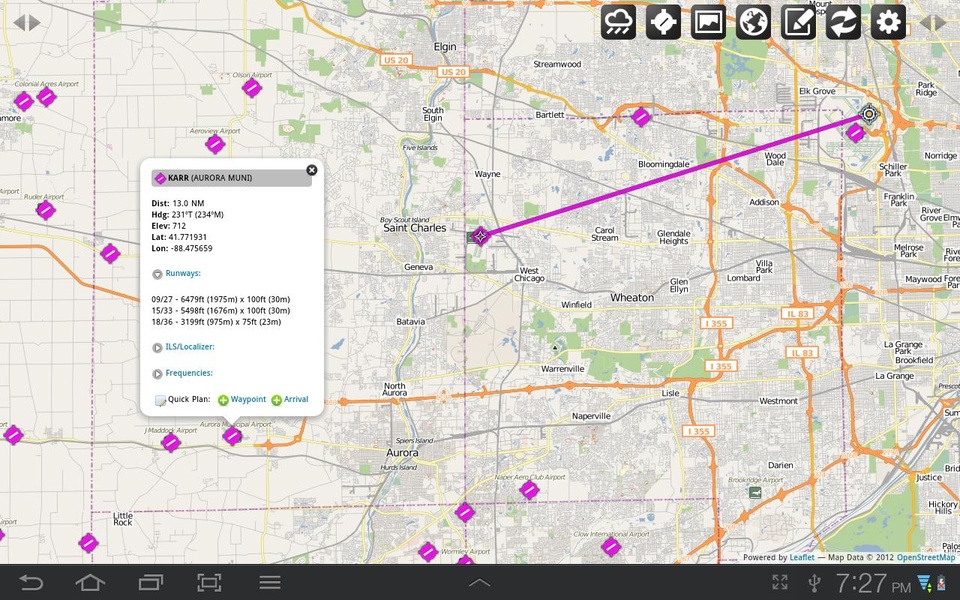
Task: Add KARR as Arrival
Action: (x=290, y=400)
